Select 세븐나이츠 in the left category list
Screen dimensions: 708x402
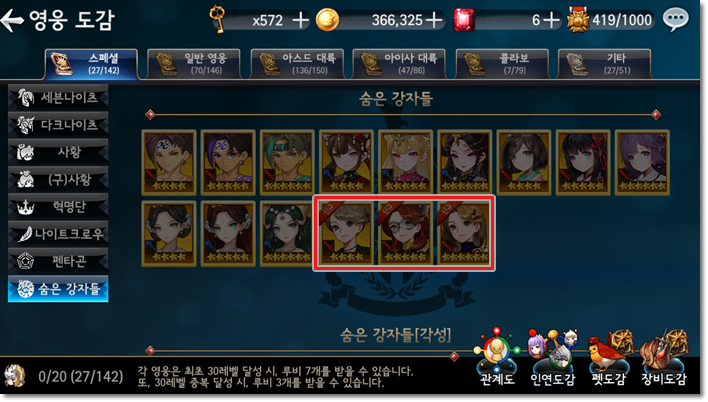(58, 98)
